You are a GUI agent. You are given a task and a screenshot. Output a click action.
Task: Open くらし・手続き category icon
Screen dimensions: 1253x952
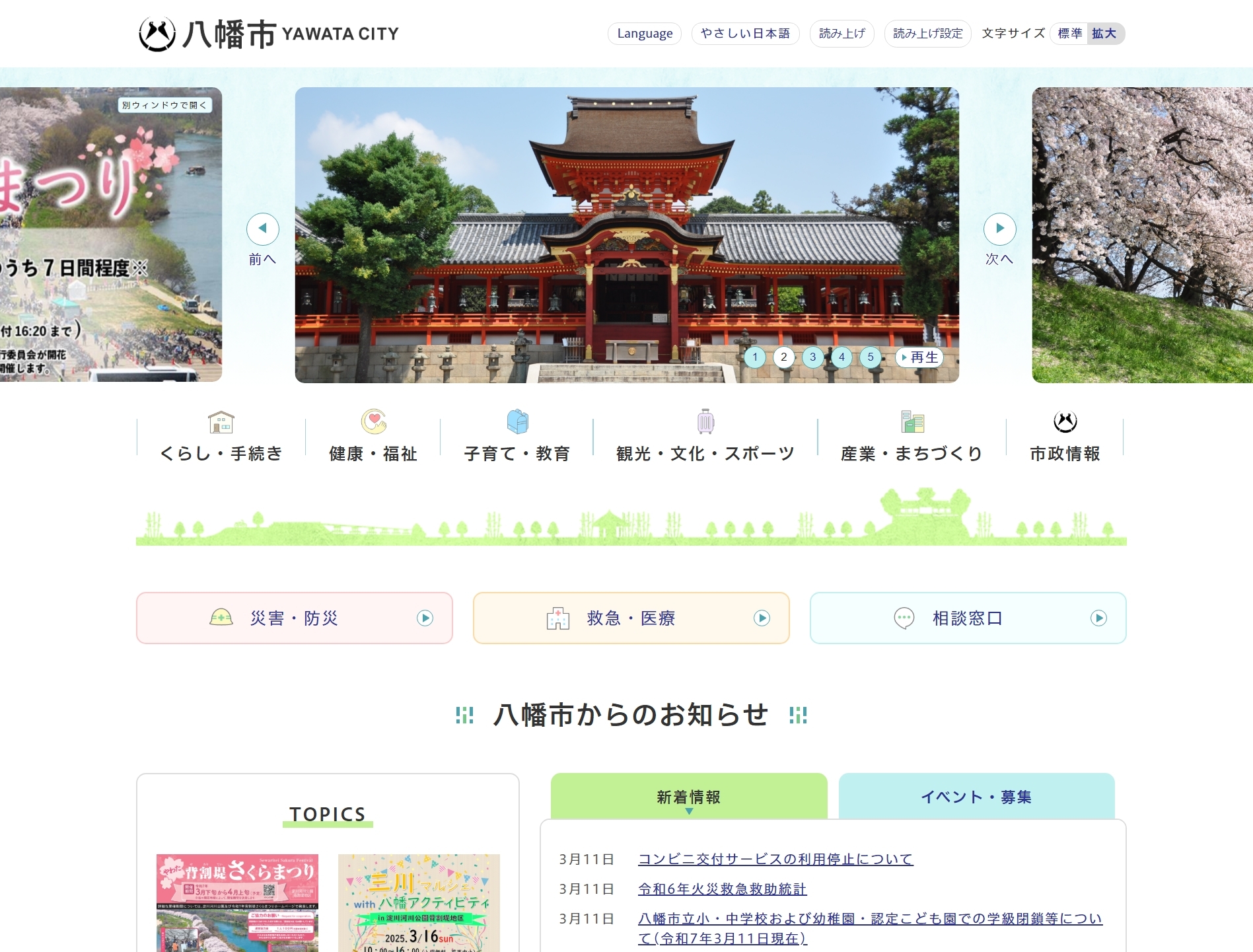221,423
